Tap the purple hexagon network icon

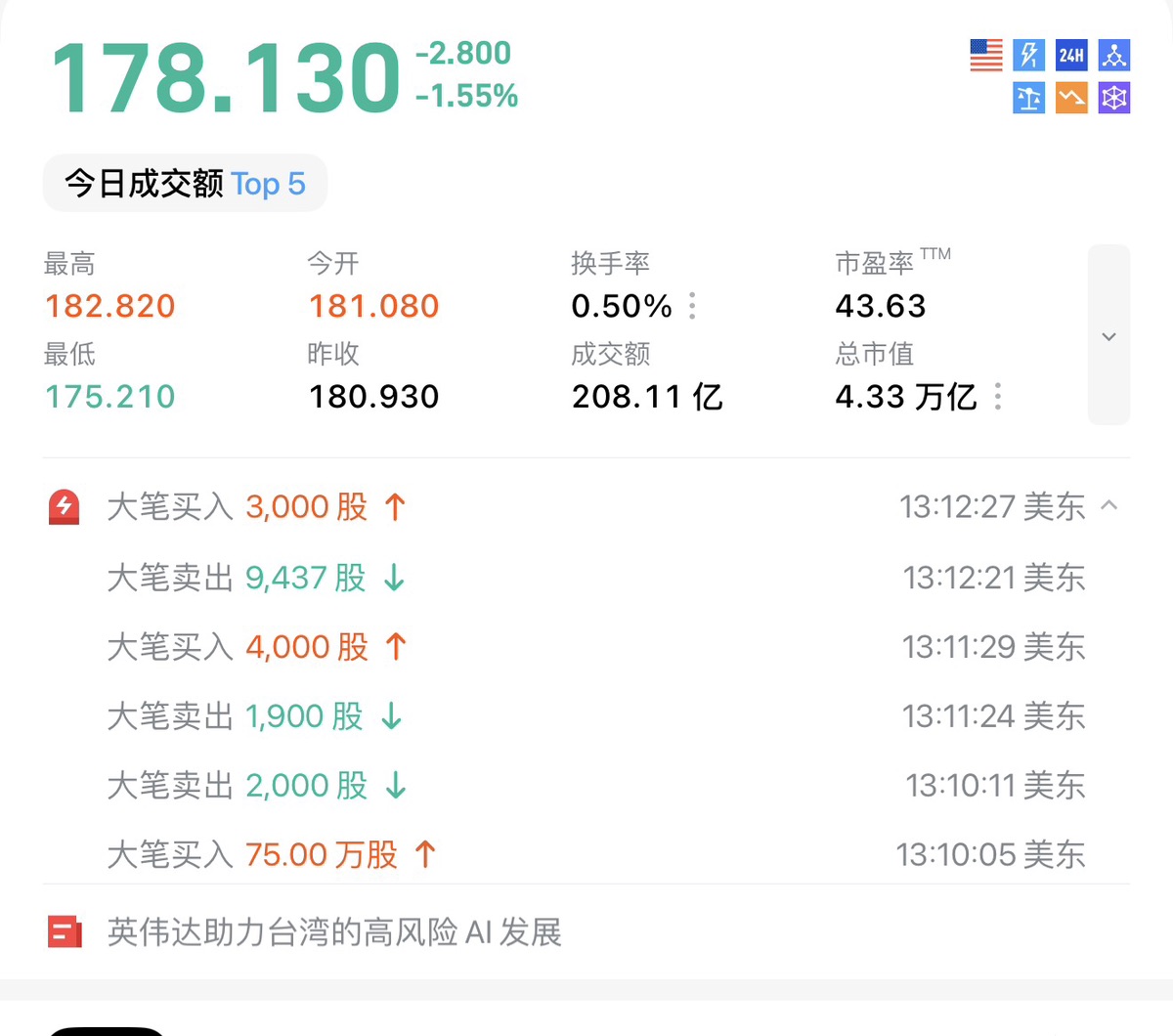[x=1113, y=98]
